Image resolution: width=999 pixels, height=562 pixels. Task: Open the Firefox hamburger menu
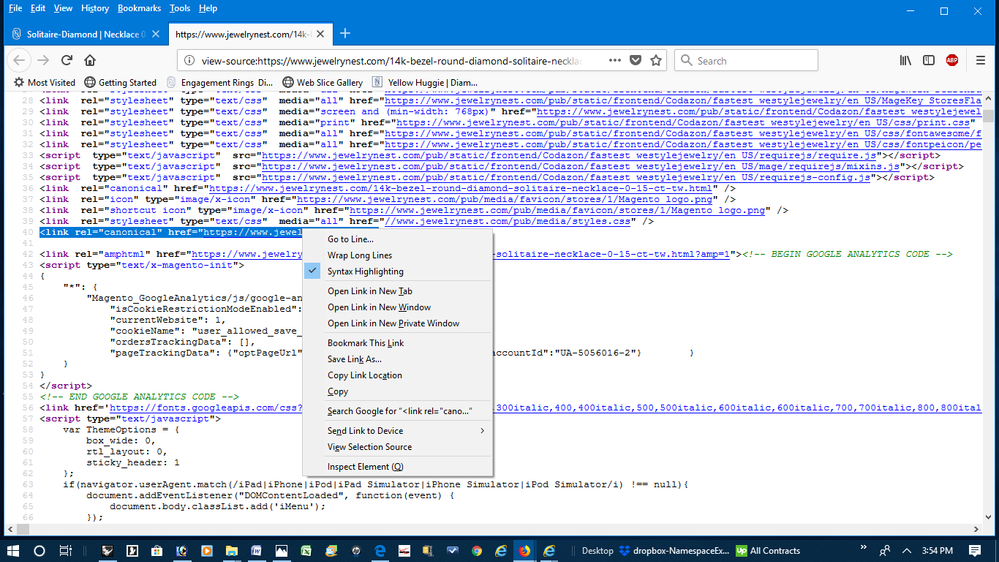coord(979,60)
